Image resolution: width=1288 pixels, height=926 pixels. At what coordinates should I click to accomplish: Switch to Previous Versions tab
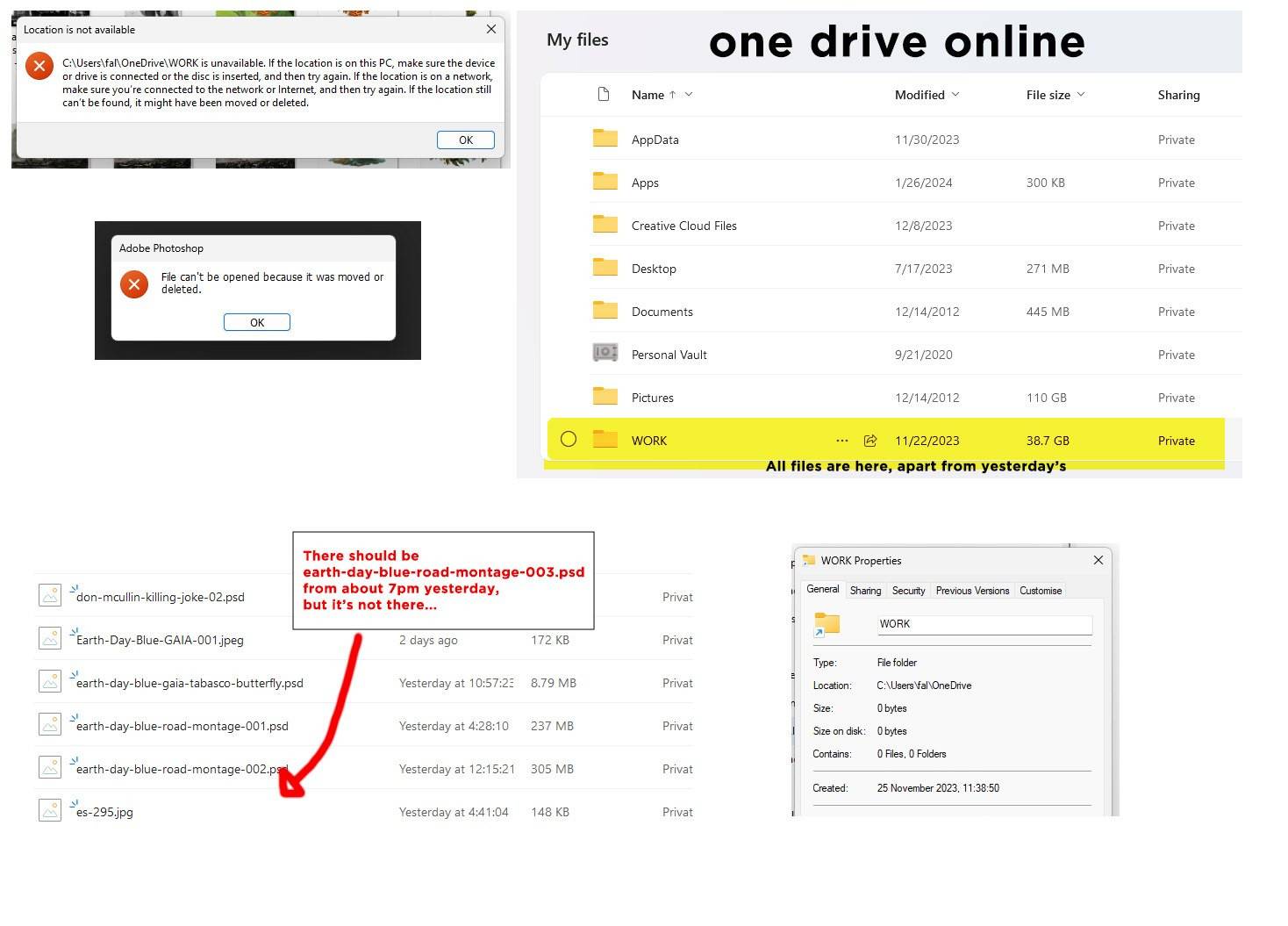[972, 591]
